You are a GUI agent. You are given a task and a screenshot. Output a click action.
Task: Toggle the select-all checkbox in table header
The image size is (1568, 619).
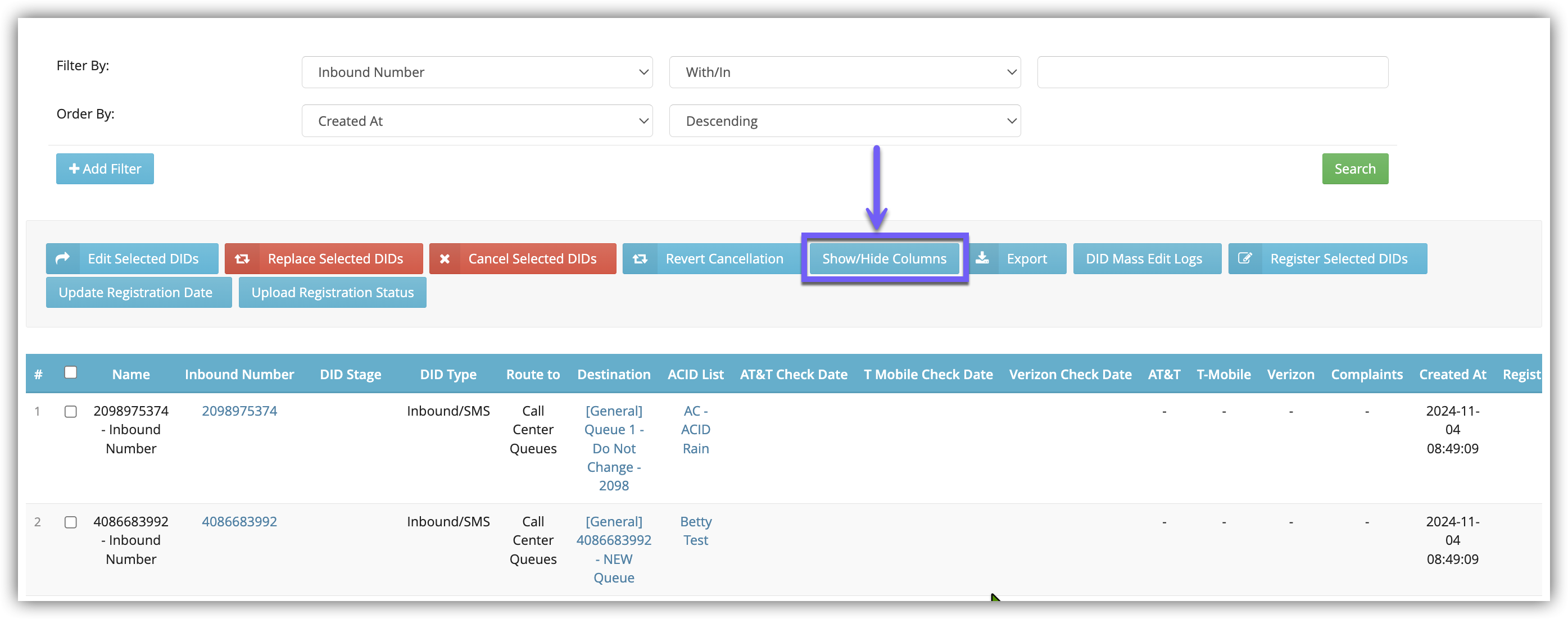pyautogui.click(x=71, y=372)
